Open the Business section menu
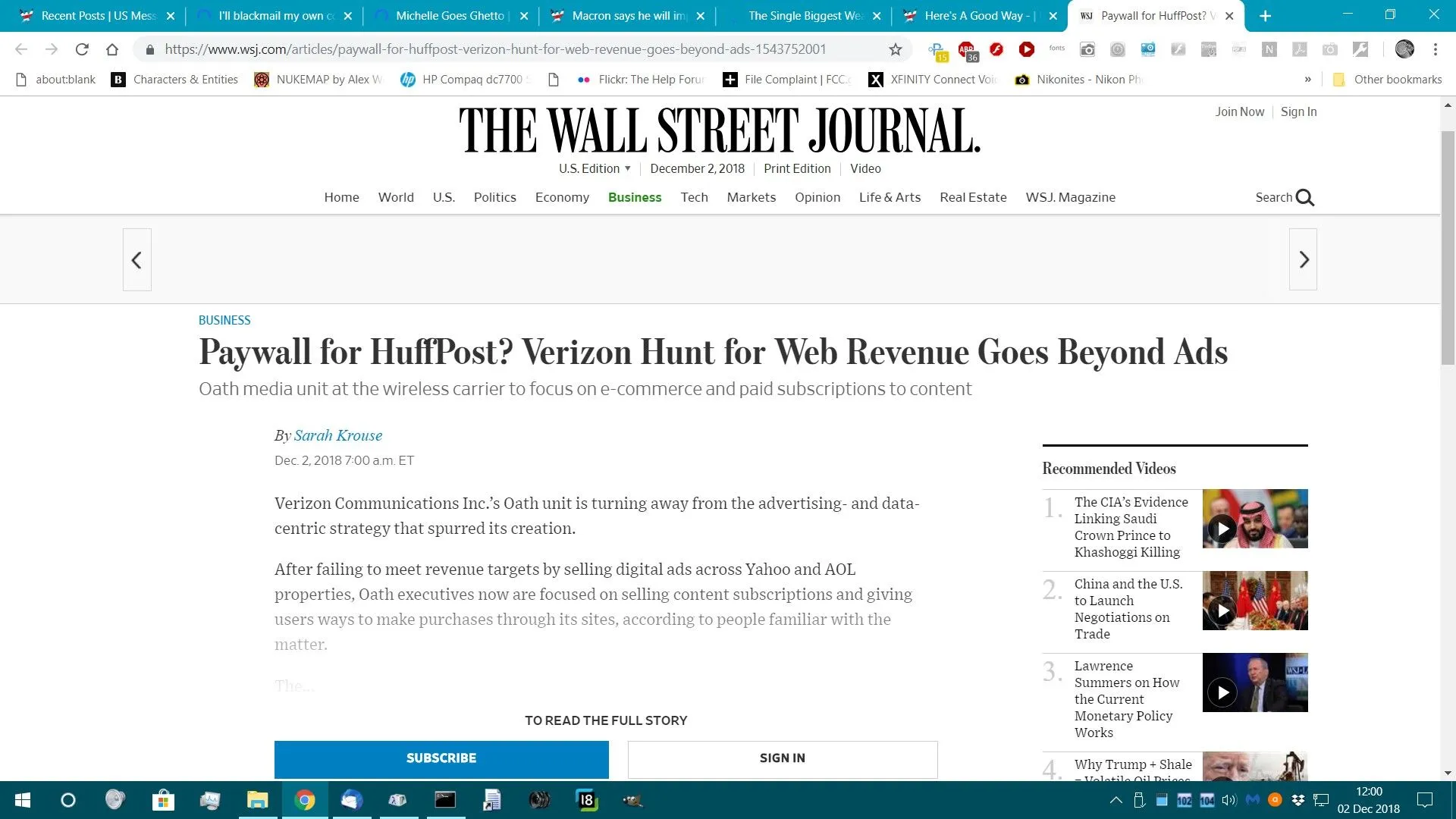This screenshot has height=819, width=1456. tap(635, 197)
